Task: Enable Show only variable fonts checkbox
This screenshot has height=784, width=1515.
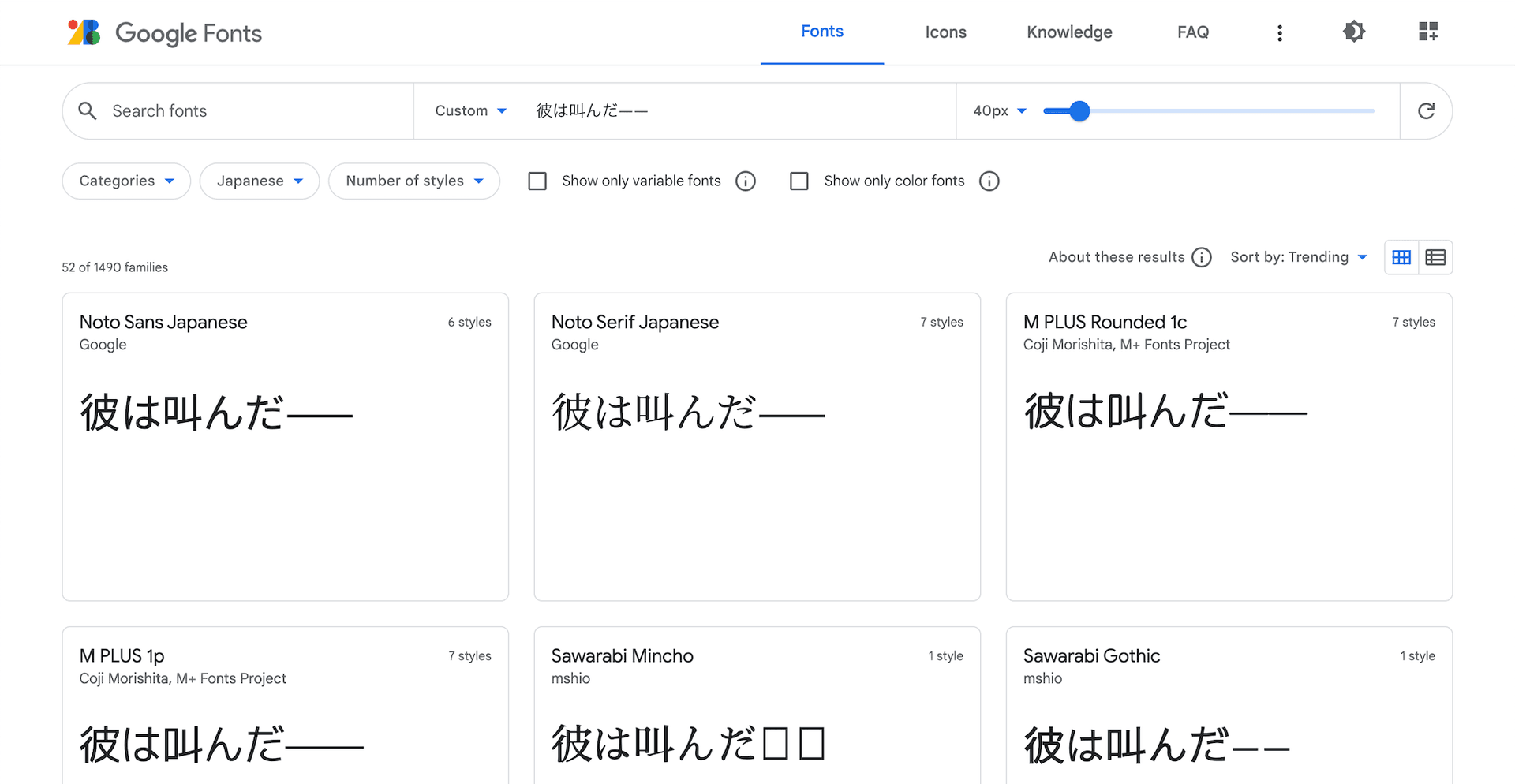Action: 537,181
